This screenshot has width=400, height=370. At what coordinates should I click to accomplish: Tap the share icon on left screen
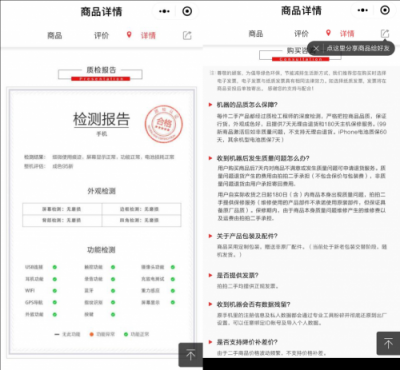[x=187, y=35]
